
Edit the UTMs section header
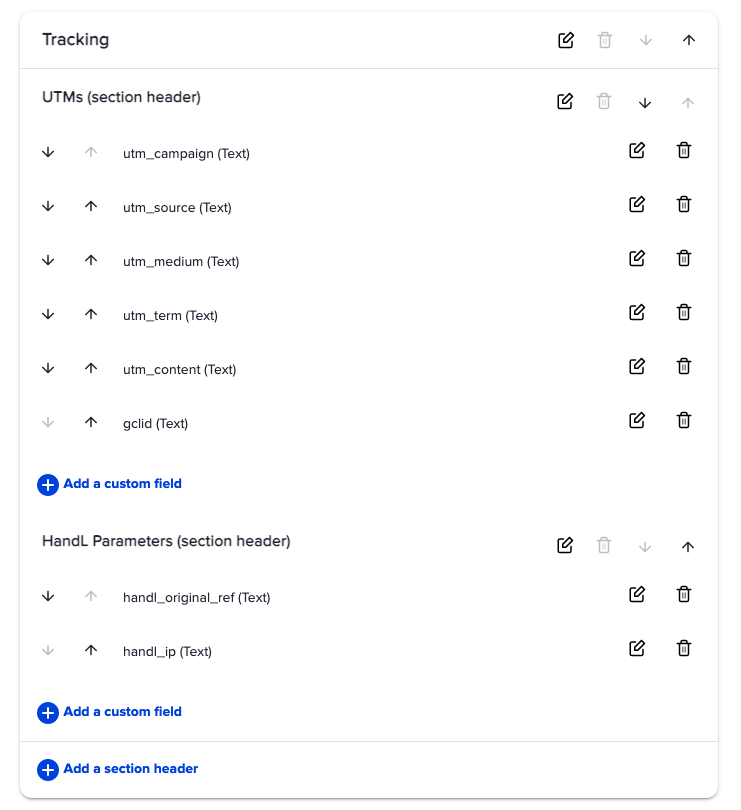[565, 102]
